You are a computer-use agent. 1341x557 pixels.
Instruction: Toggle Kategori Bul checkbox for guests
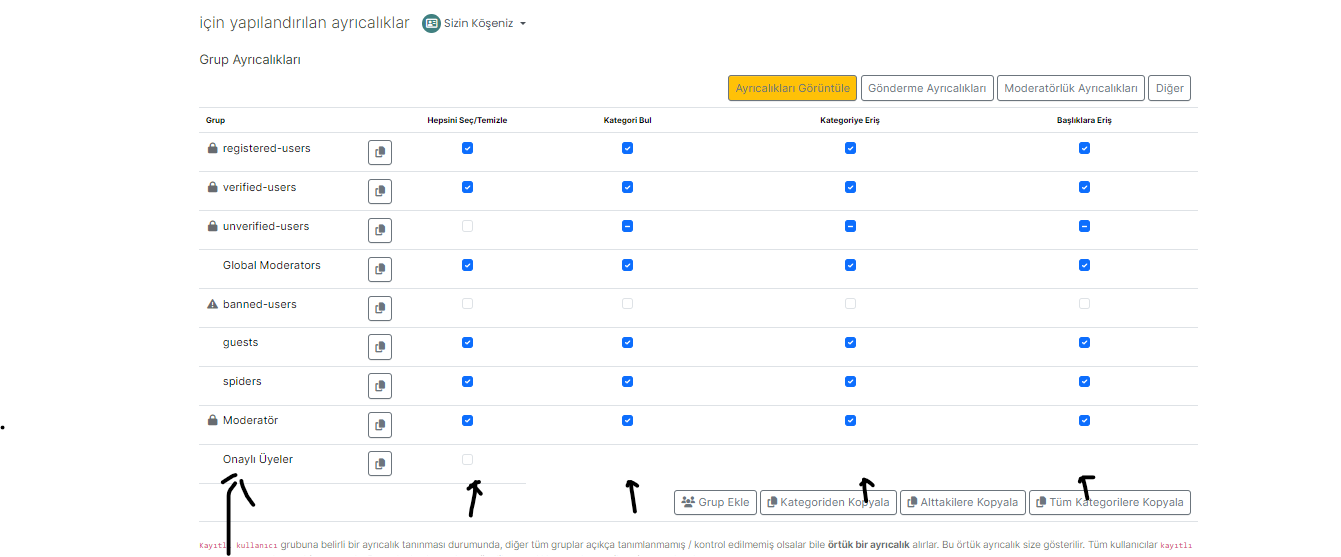627,342
